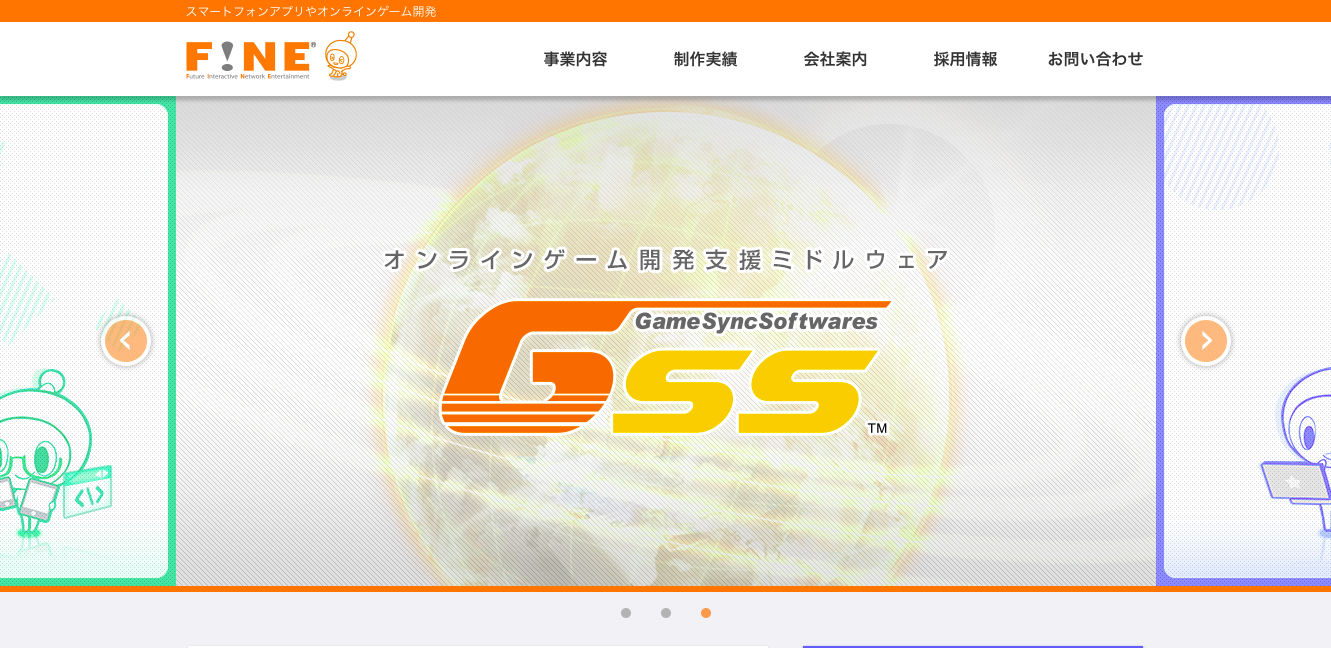The image size is (1331, 648).
Task: Click the オンラインゲーム開発支援ミドルウェア heading text
Action: click(x=666, y=260)
